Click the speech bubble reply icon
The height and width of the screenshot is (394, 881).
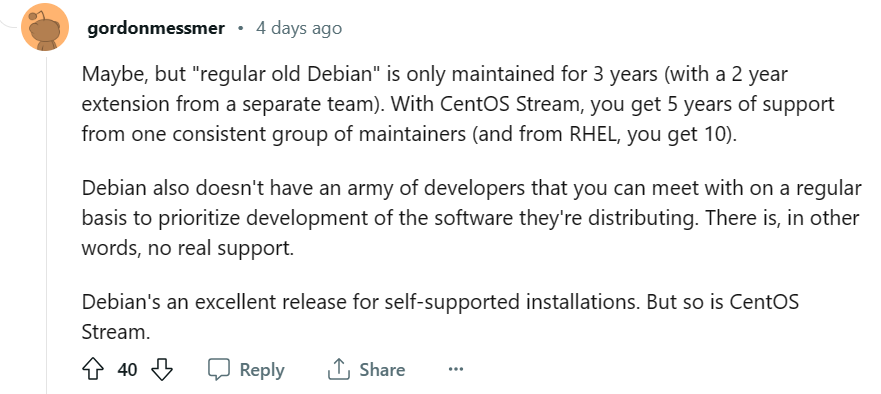(x=219, y=370)
